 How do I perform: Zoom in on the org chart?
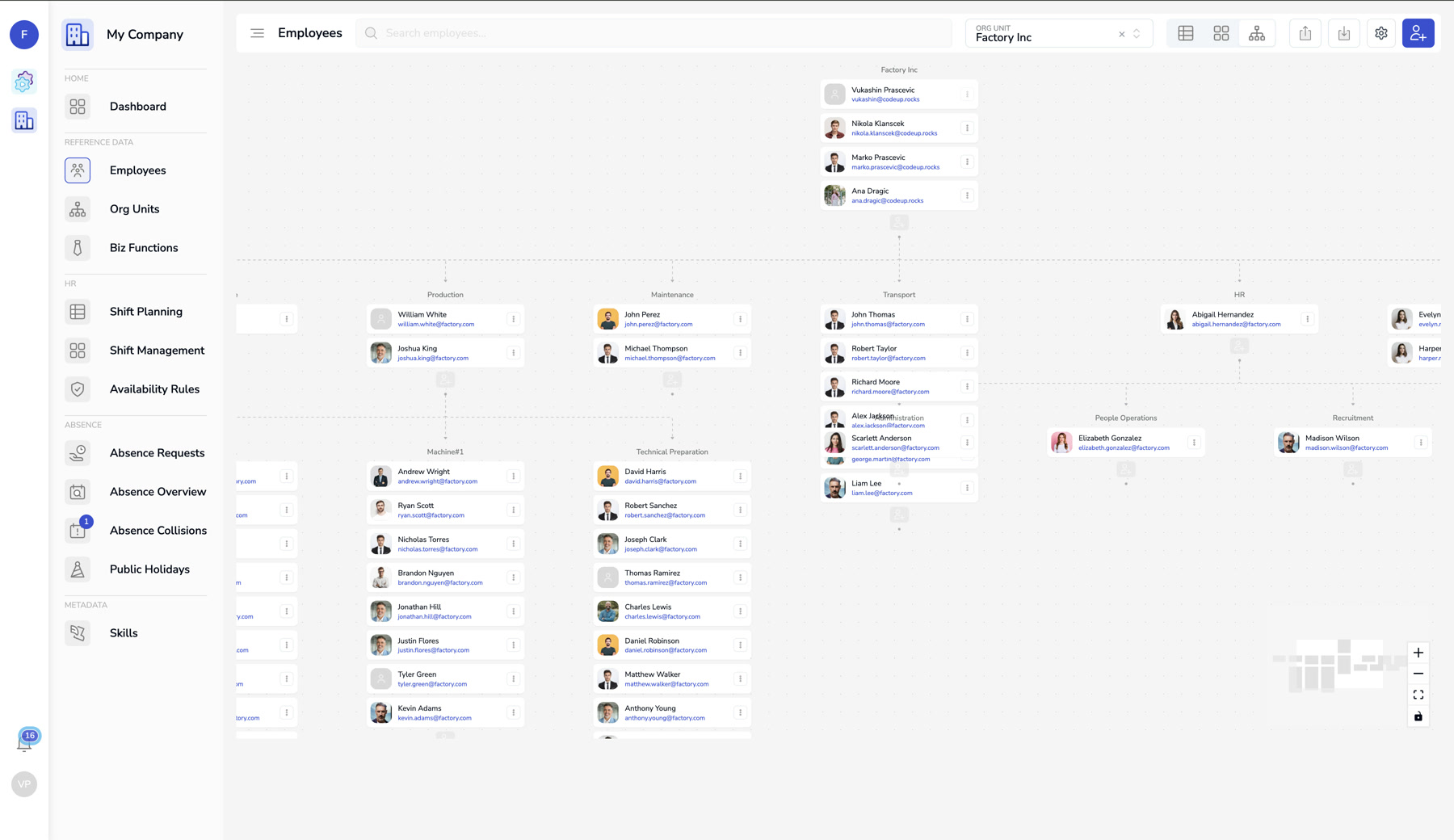(1418, 653)
